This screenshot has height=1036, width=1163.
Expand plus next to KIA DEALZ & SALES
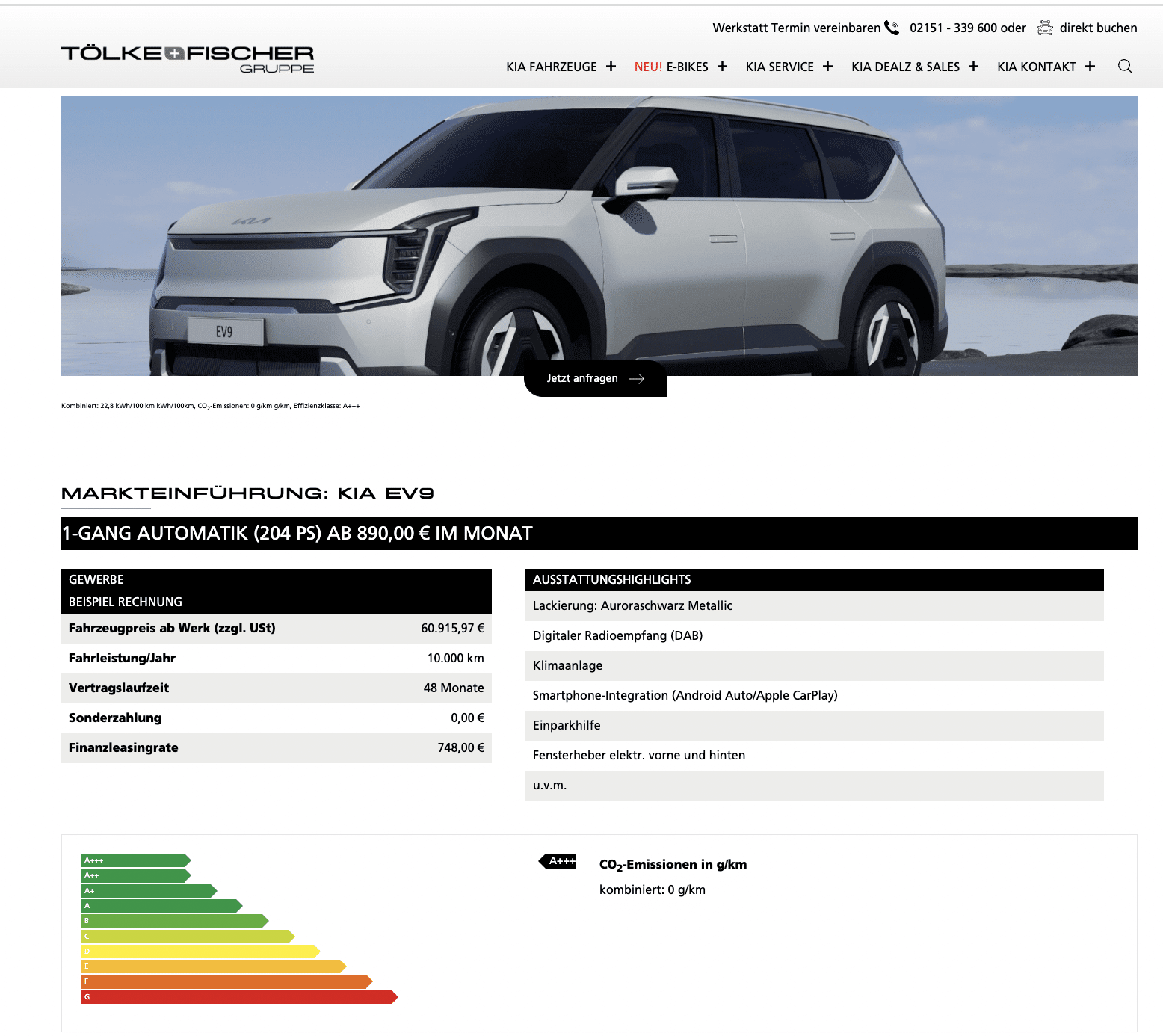tap(973, 67)
